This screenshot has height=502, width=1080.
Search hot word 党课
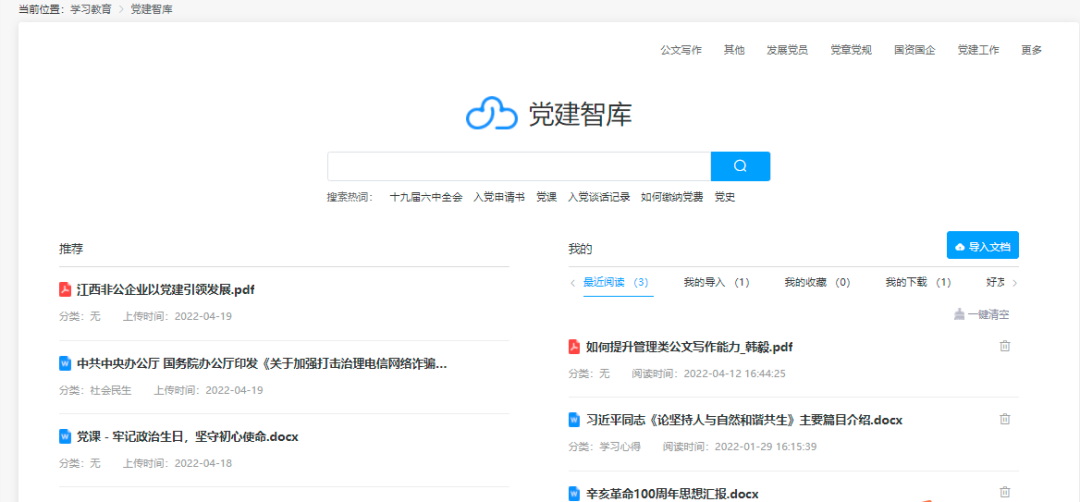(546, 197)
